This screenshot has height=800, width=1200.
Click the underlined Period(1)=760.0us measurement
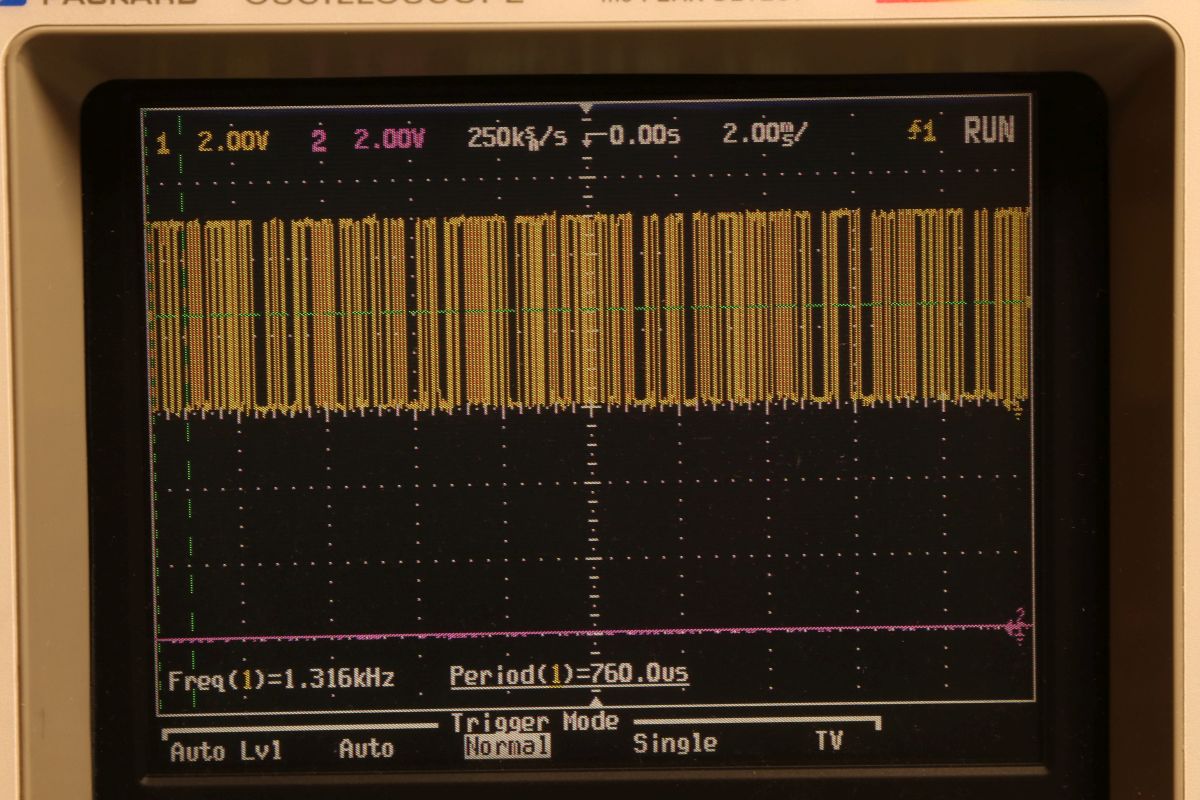click(568, 675)
